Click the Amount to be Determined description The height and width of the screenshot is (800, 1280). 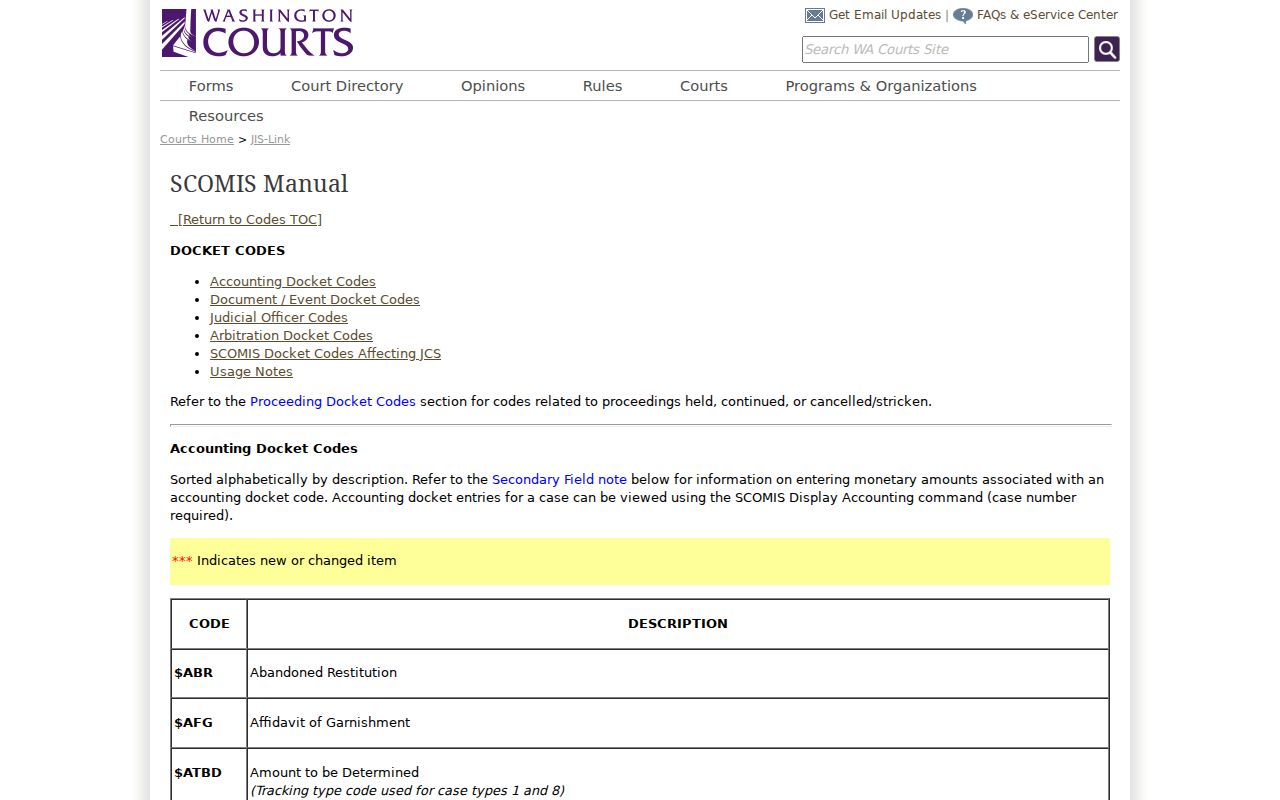[x=334, y=772]
